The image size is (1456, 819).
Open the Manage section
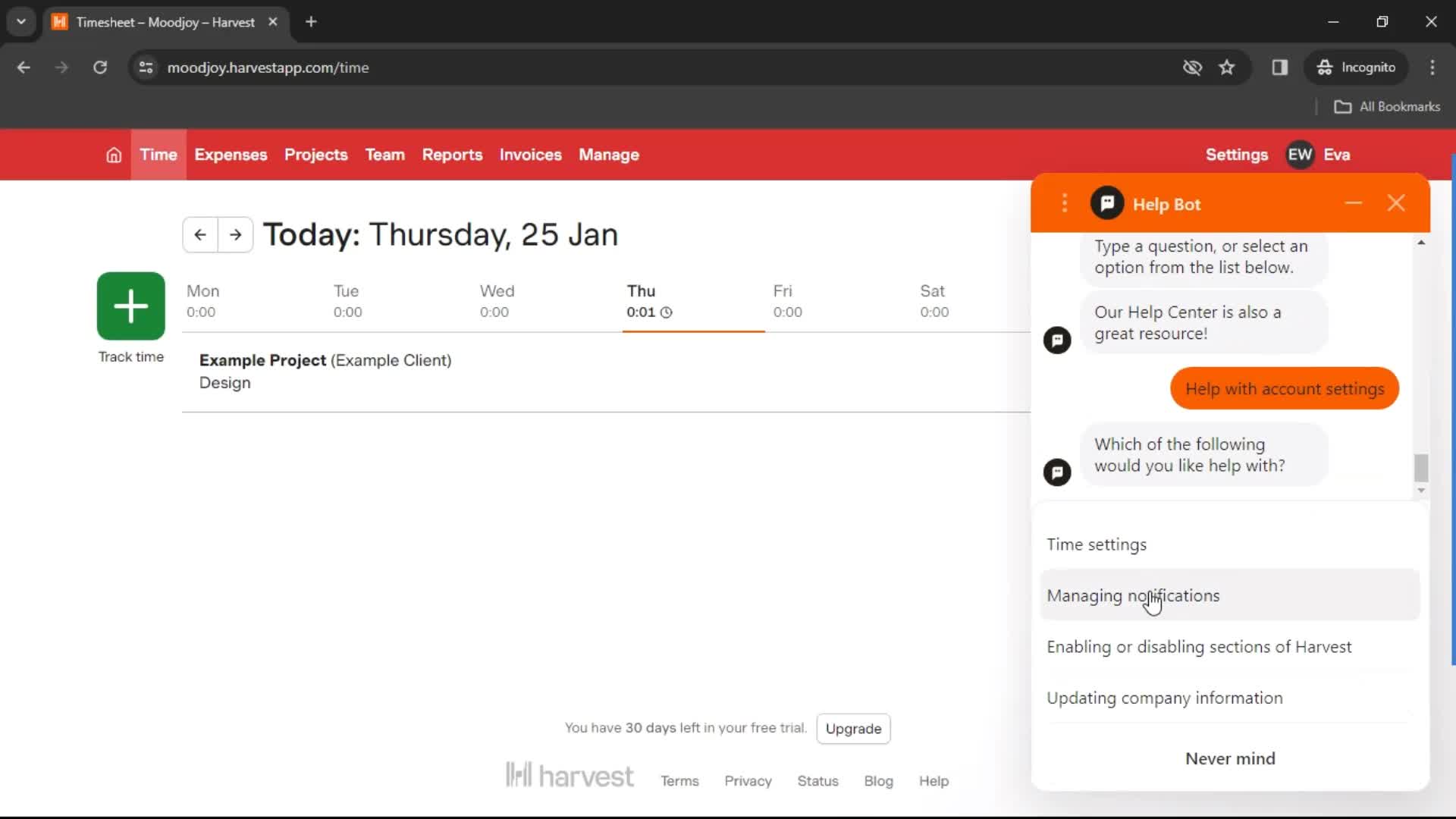click(609, 155)
